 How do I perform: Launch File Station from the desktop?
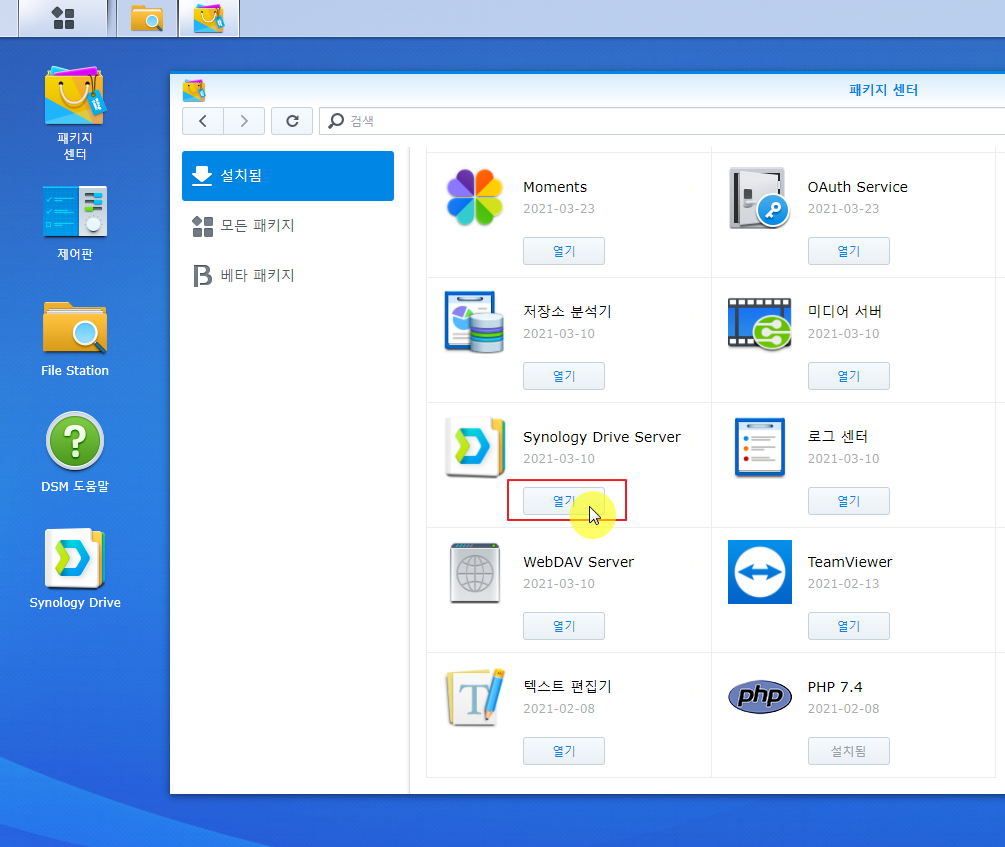click(75, 339)
